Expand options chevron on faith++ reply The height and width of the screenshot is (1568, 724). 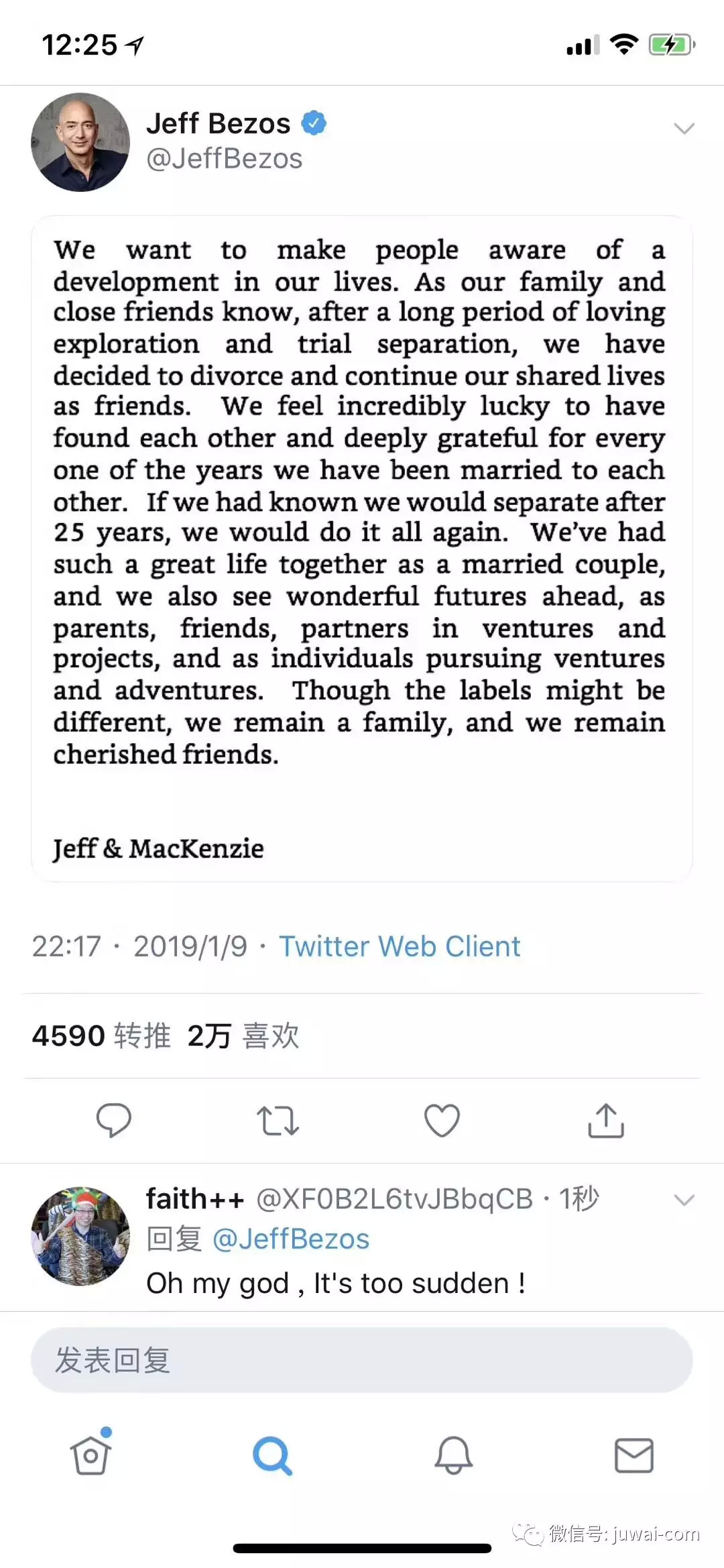(684, 1200)
